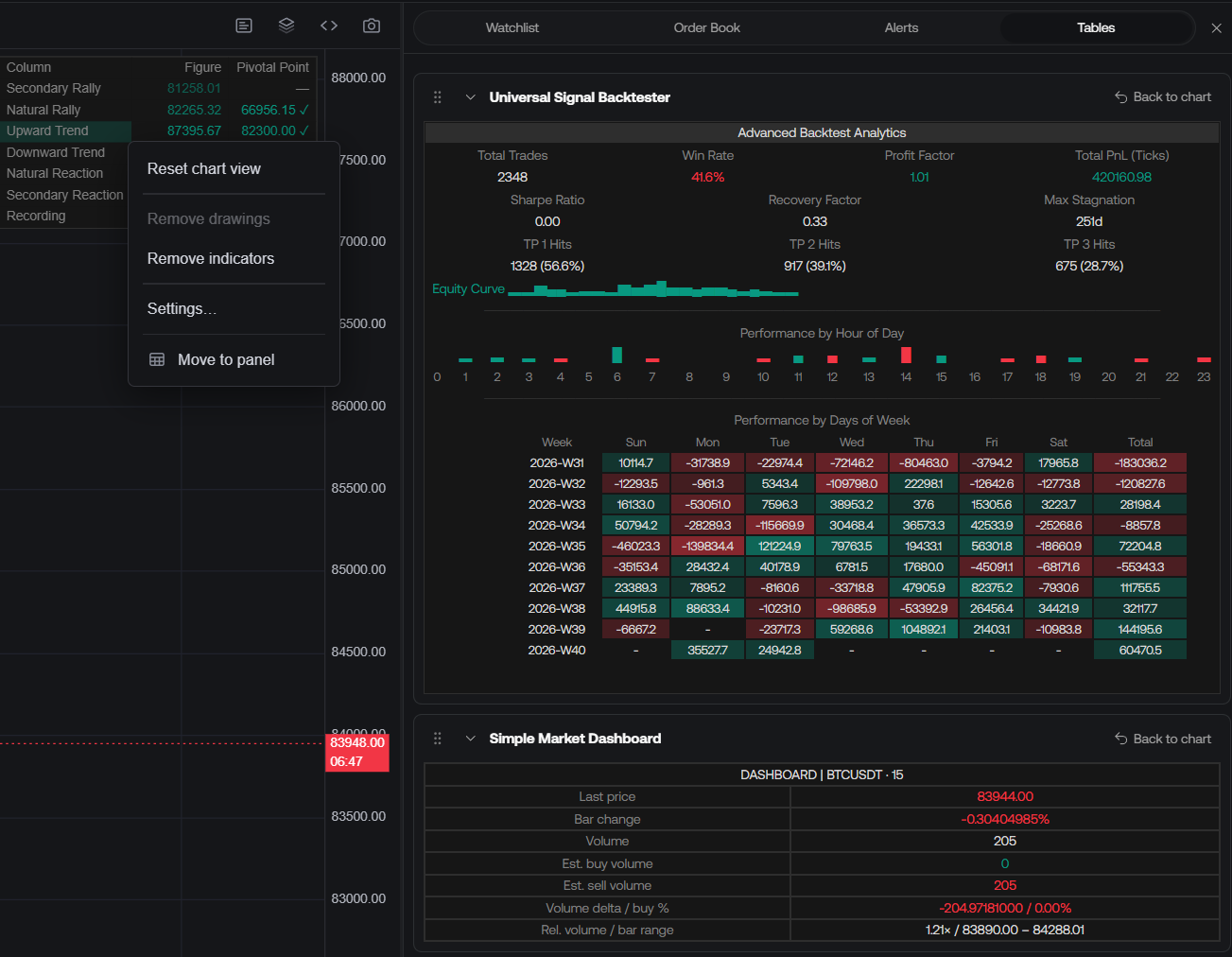
Task: Choose Reset chart view from context menu
Action: [234, 169]
